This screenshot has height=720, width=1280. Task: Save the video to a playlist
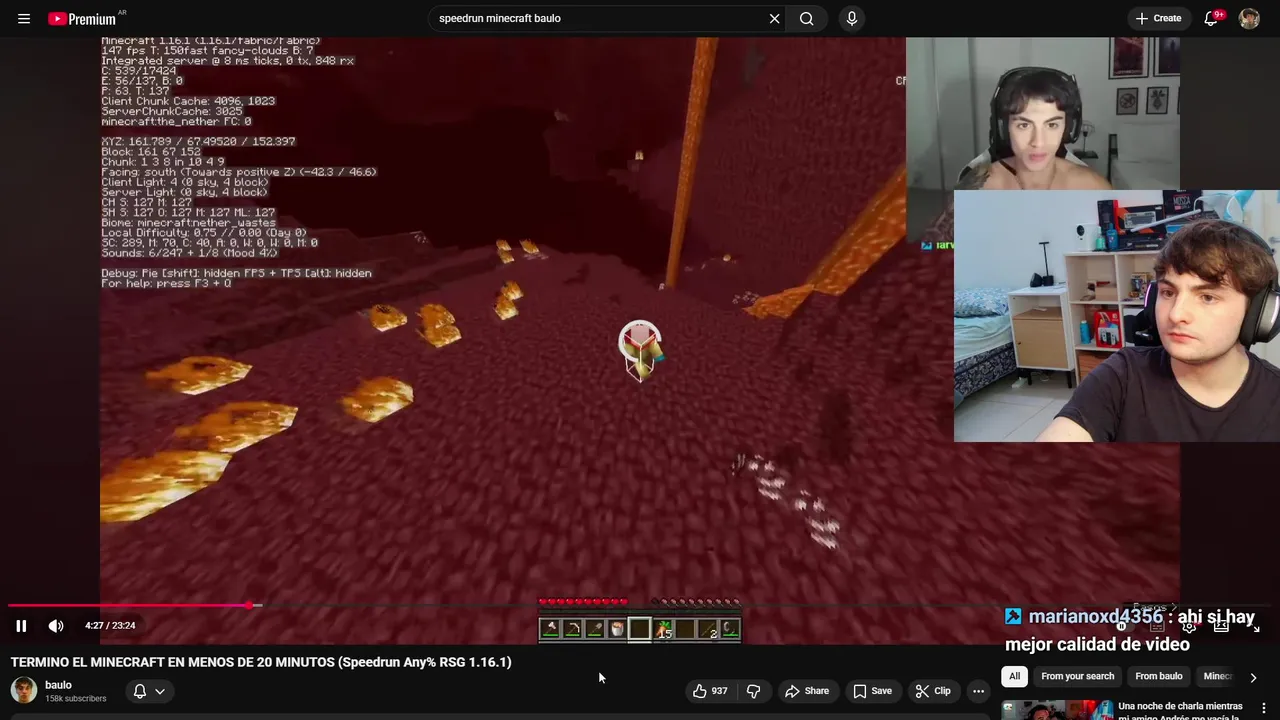[x=872, y=691]
